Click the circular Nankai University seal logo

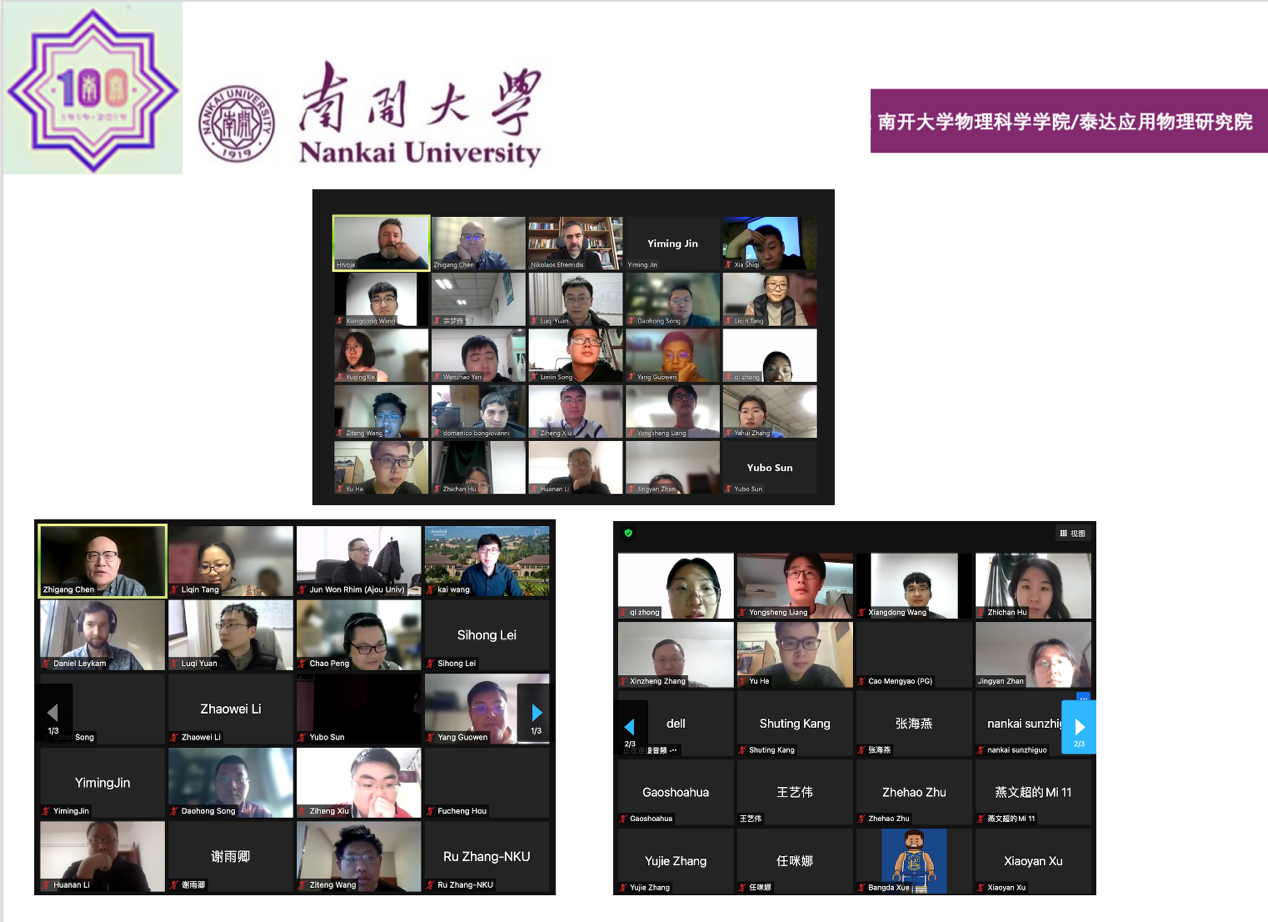pos(237,124)
